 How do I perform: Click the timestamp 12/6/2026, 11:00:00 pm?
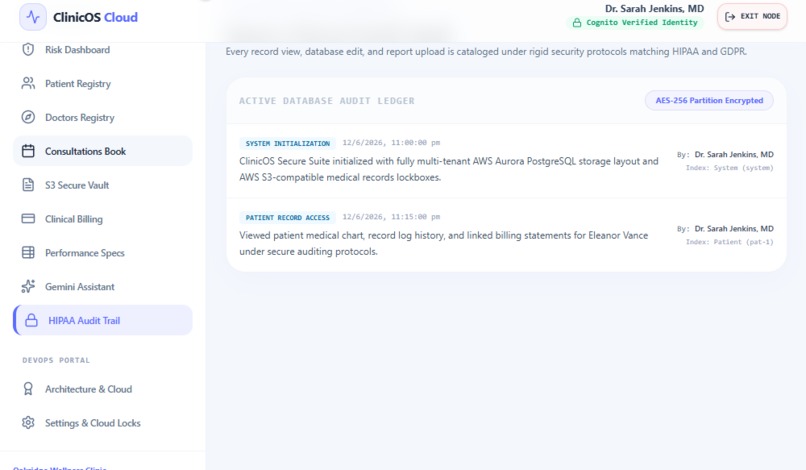391,143
